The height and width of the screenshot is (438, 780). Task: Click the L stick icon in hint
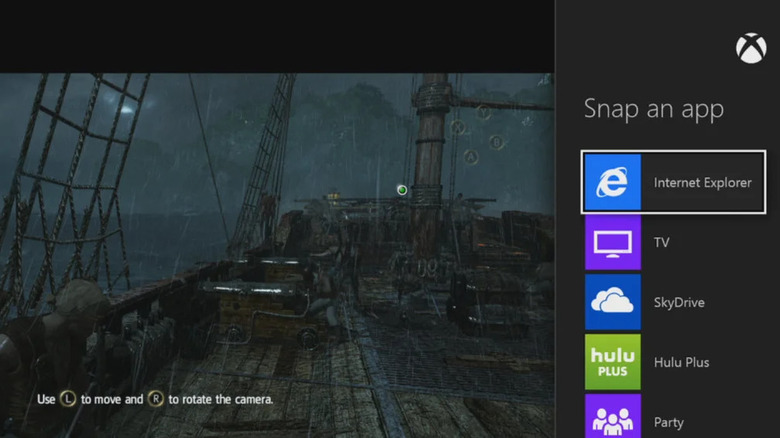[68, 399]
